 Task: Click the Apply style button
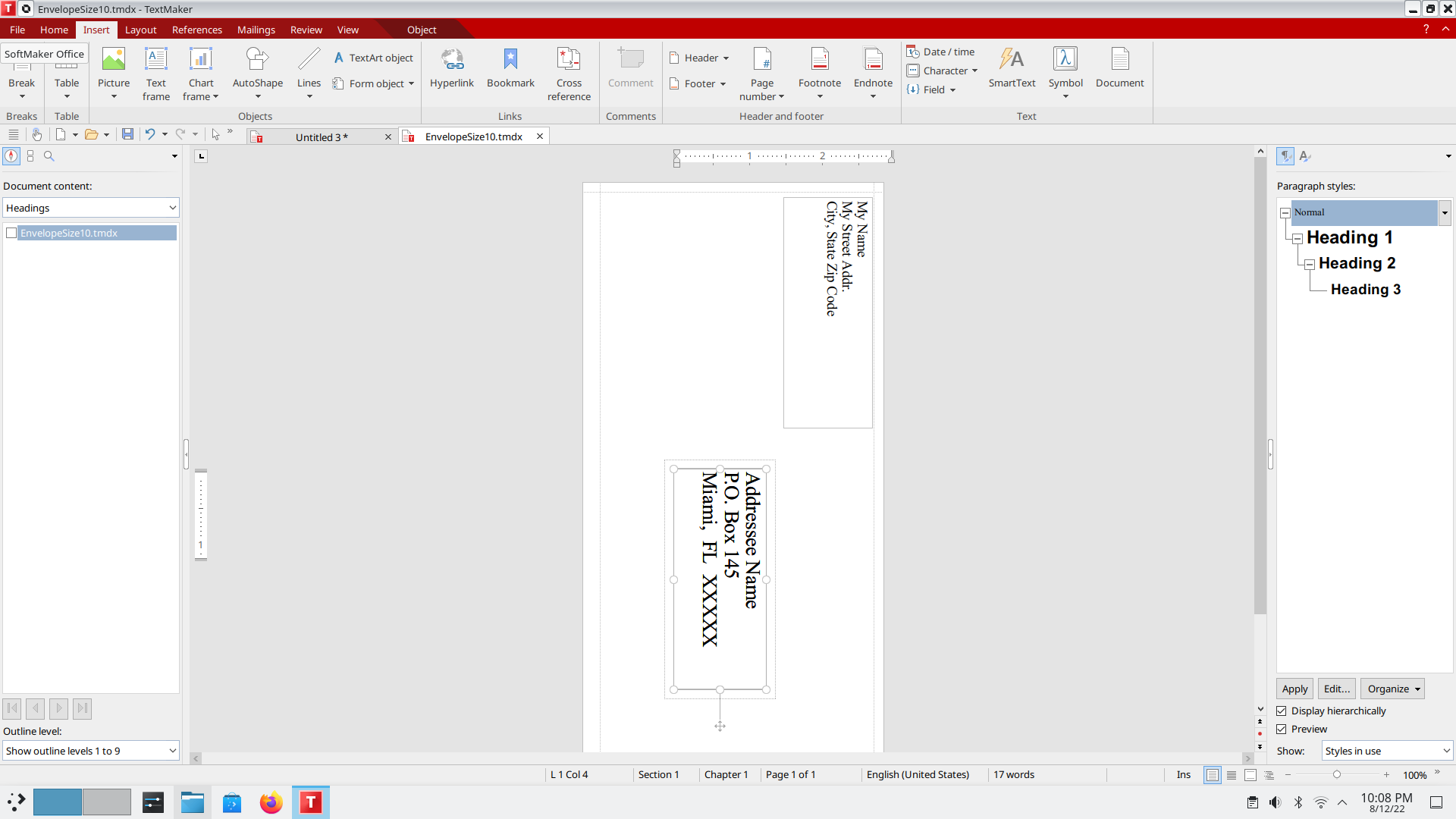1294,689
